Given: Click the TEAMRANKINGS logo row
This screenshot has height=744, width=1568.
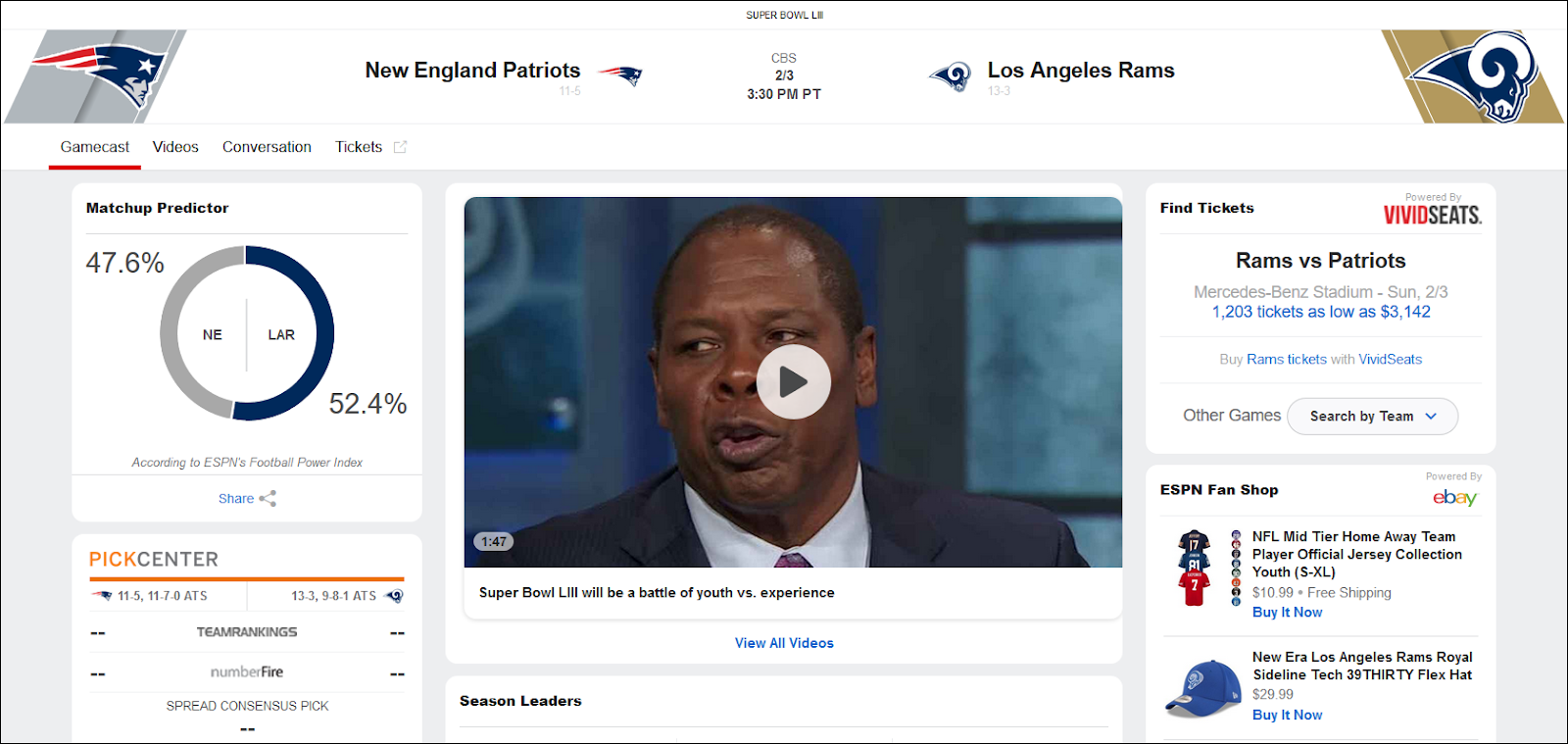Looking at the screenshot, I should click(247, 632).
